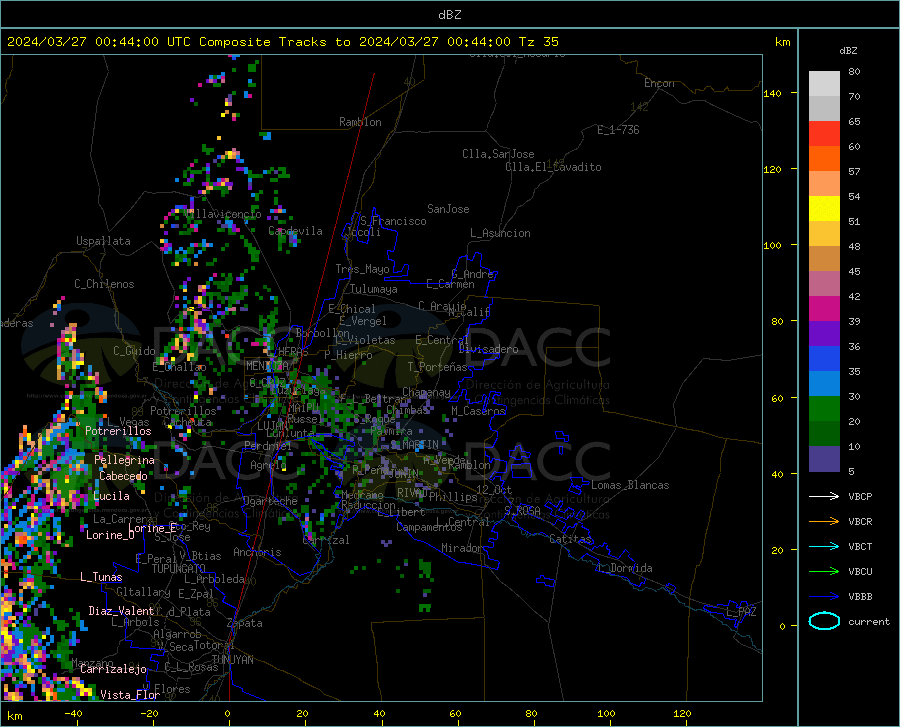Click the 'M_Caseros' label
The image size is (900, 727).
478,411
